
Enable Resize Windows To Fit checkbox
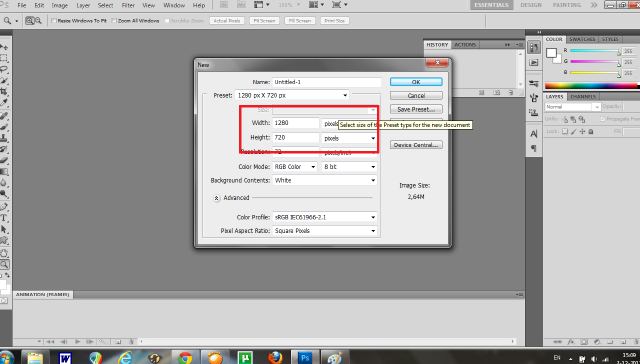click(x=54, y=20)
